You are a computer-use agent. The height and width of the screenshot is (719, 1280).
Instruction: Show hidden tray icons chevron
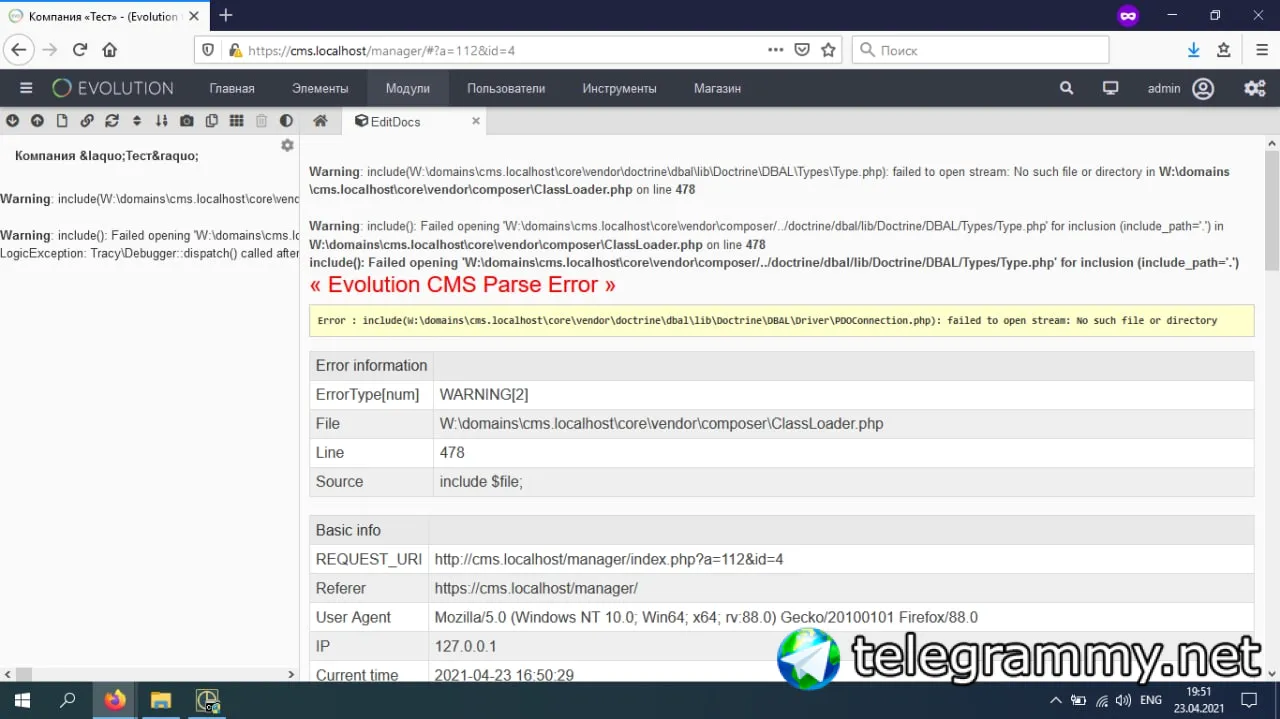click(1055, 700)
